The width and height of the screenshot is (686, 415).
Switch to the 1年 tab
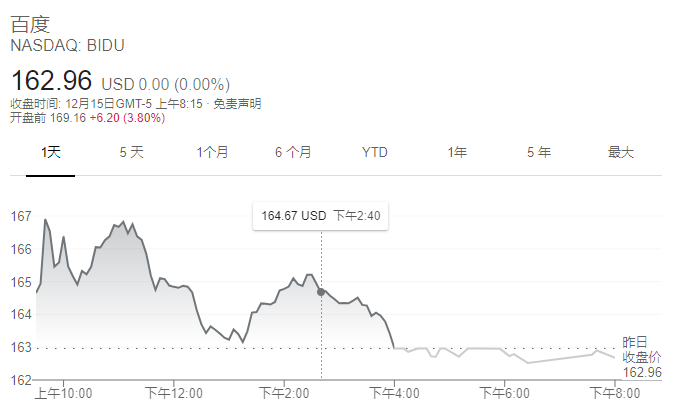457,152
